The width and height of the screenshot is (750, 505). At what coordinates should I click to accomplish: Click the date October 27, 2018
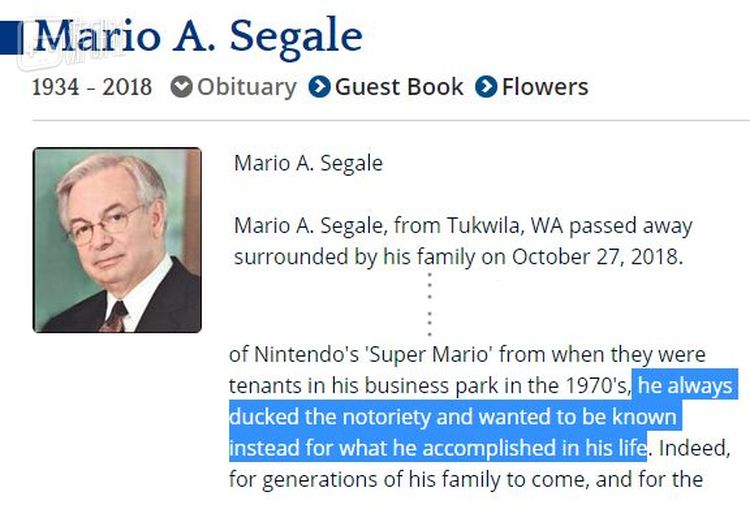pyautogui.click(x=596, y=257)
